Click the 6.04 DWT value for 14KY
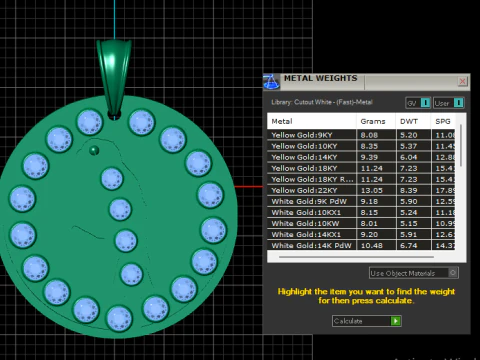 pos(408,157)
